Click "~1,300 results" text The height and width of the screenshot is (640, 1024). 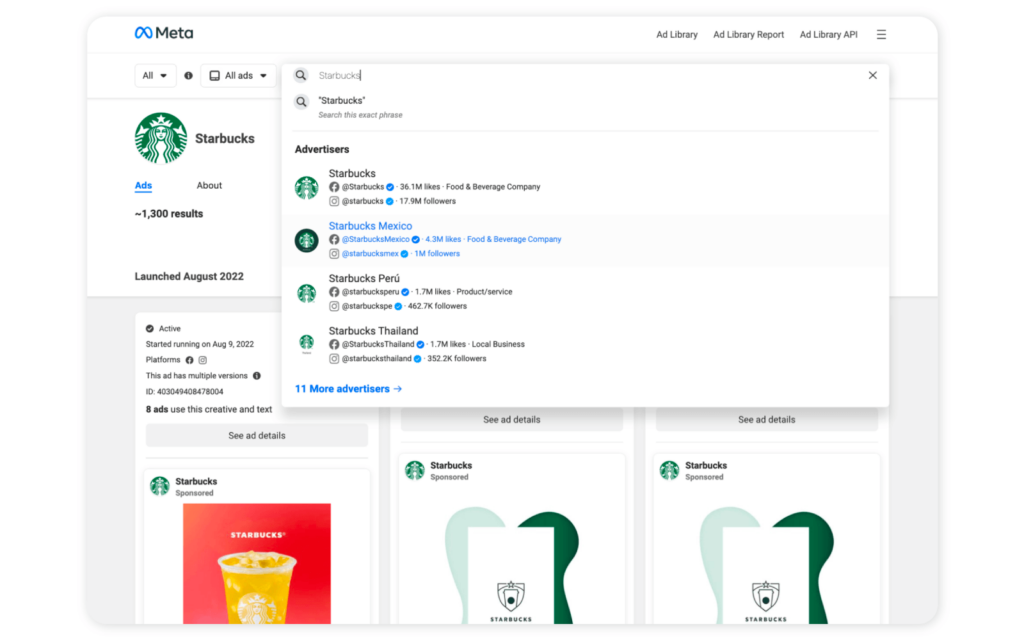168,214
